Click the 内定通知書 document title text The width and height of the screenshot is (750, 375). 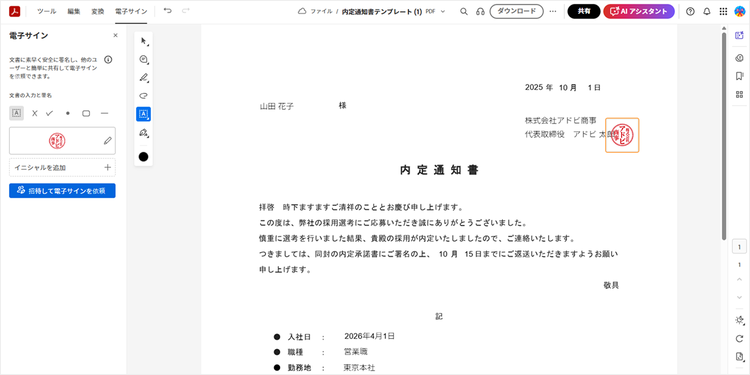pos(439,170)
